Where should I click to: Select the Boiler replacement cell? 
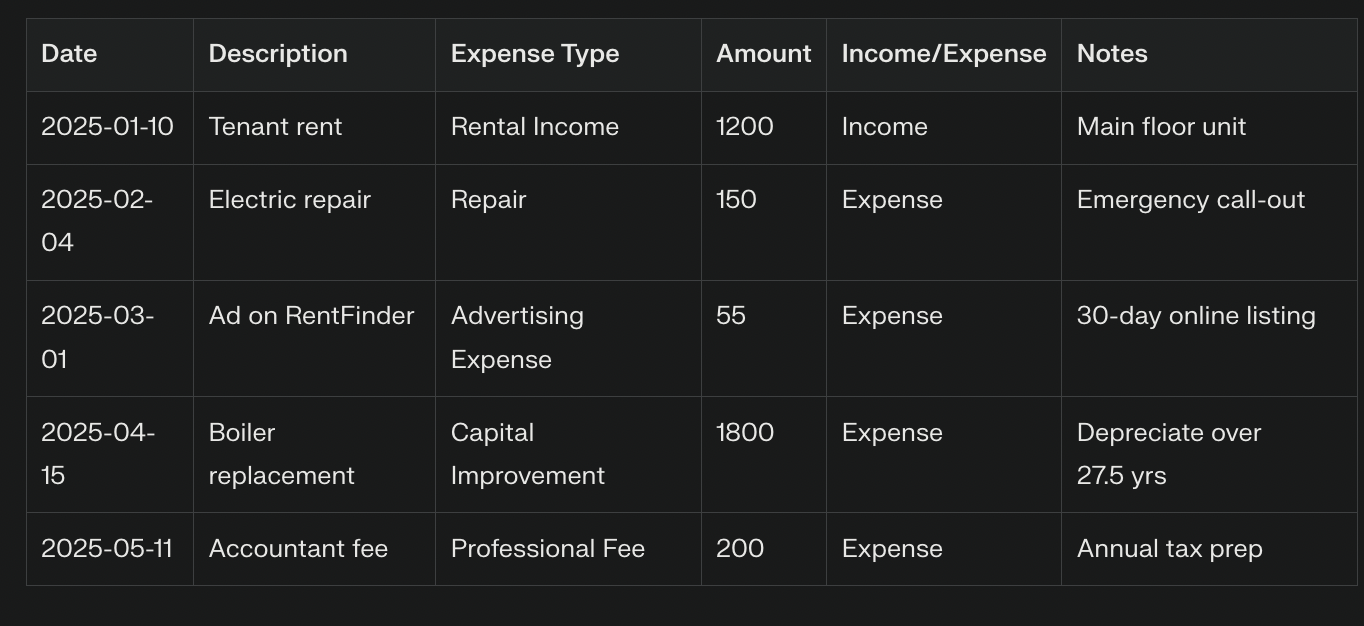click(314, 454)
